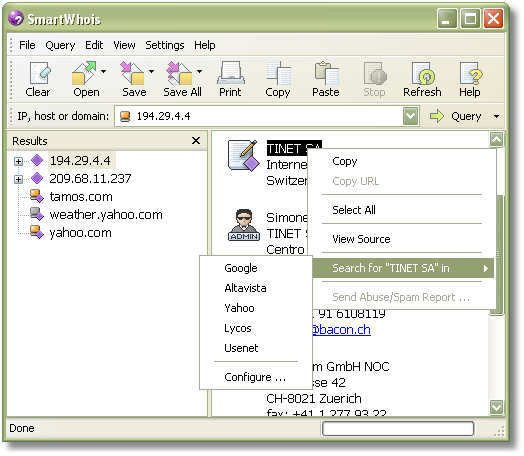
Task: Click the purple diamond icon for 194.29.4.4
Action: 37,160
